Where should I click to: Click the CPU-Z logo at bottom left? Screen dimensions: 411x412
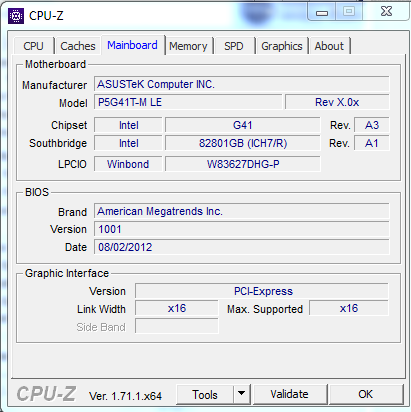tap(46, 394)
